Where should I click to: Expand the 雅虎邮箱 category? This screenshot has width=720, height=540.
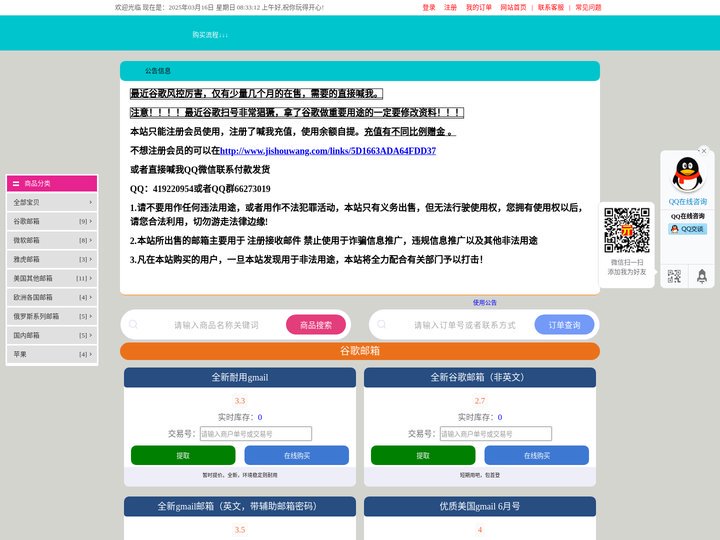[52, 259]
